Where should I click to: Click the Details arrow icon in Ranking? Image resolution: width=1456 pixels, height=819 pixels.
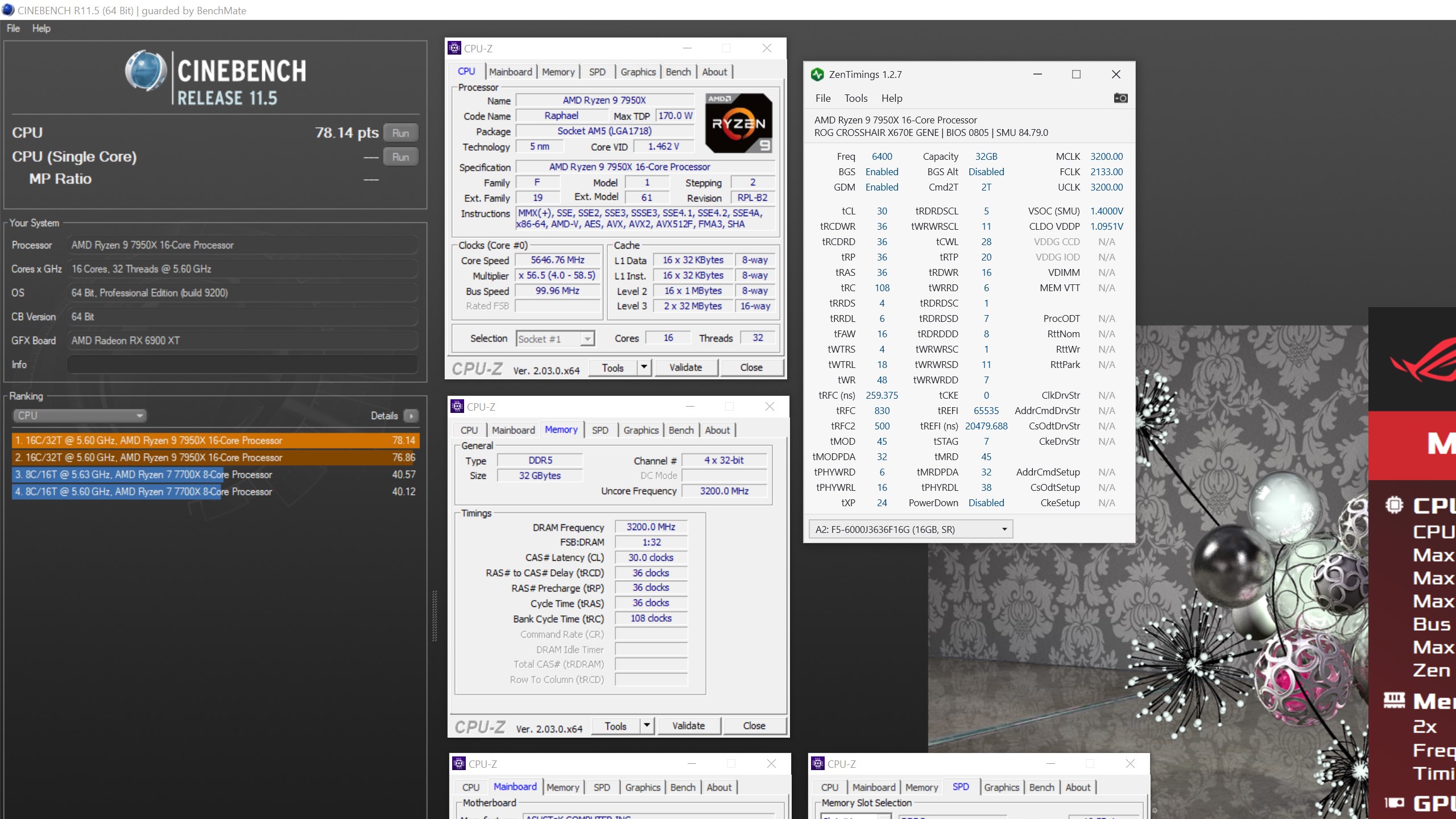point(411,416)
